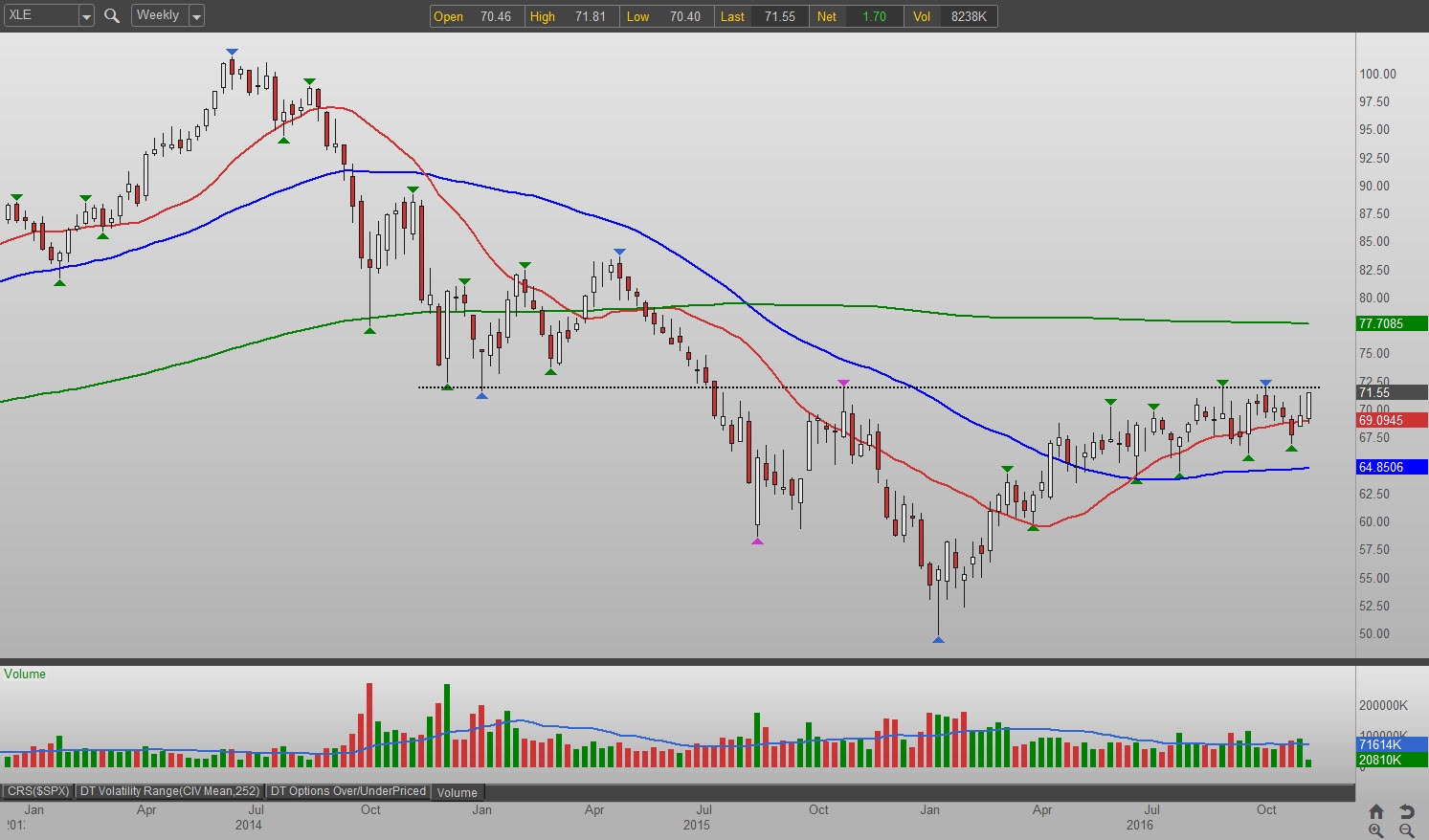
Task: Click the symbol search magnifier icon
Action: point(112,15)
